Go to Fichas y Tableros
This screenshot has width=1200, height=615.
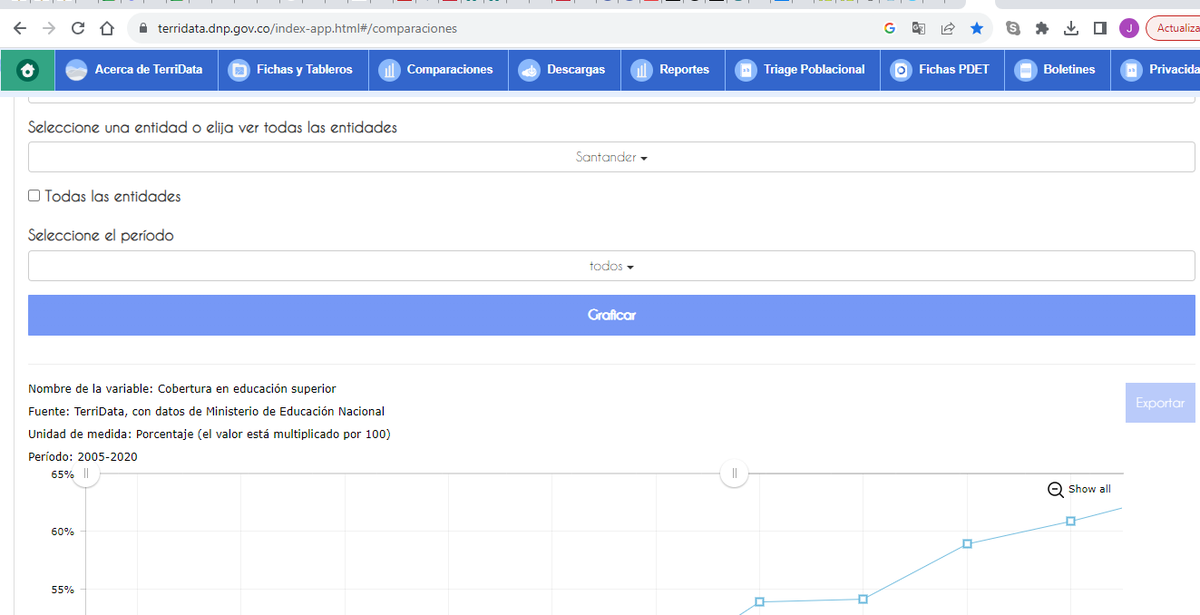point(292,70)
